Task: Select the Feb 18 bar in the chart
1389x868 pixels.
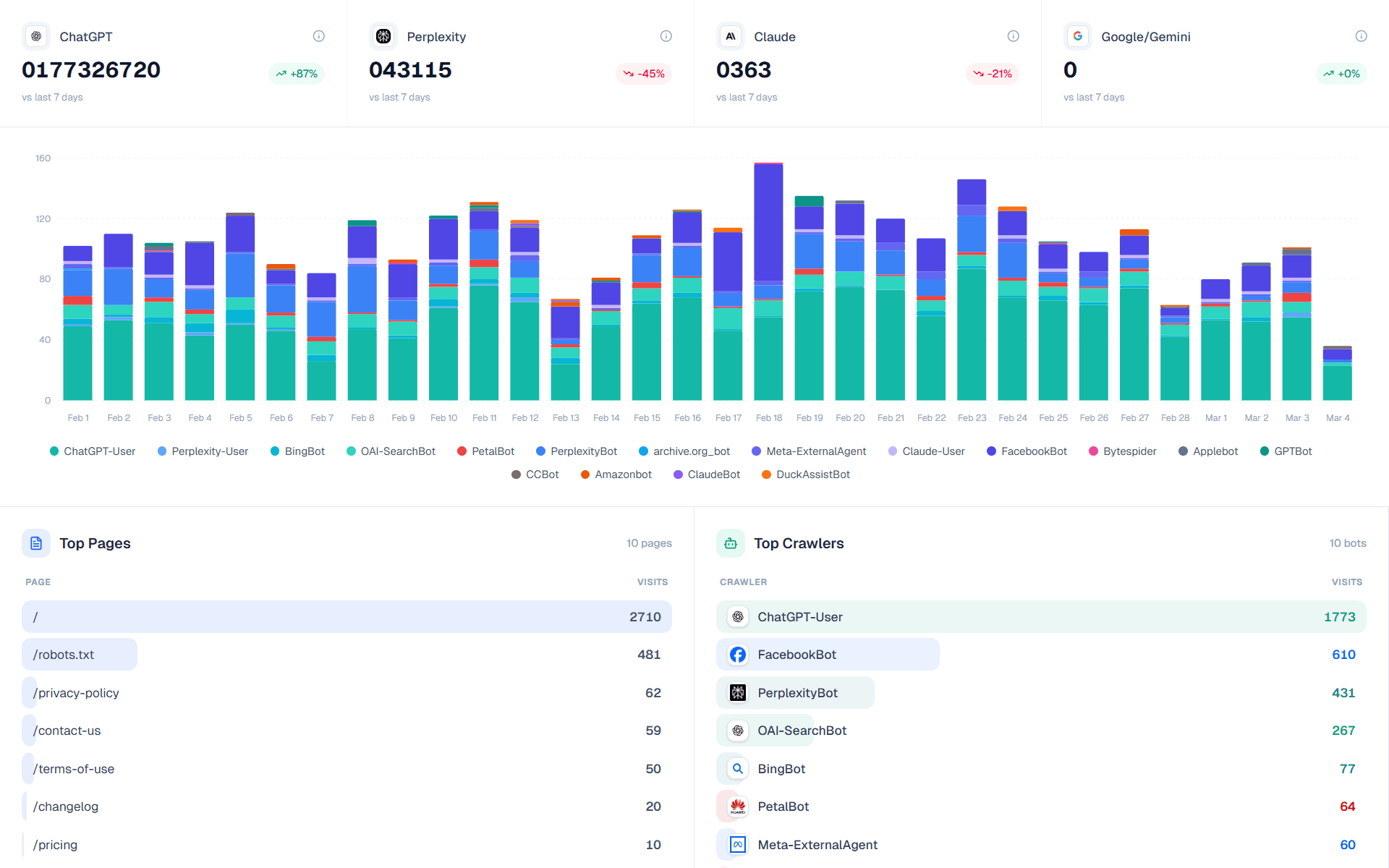Action: coord(768,289)
